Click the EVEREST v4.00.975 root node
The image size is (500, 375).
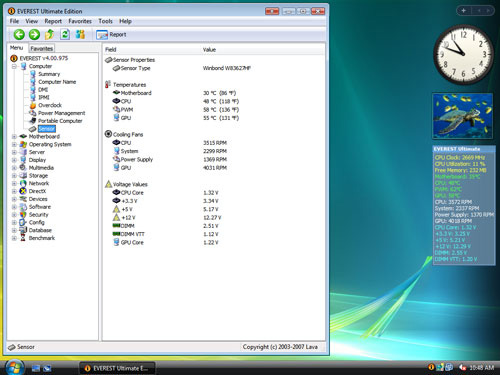(x=43, y=58)
